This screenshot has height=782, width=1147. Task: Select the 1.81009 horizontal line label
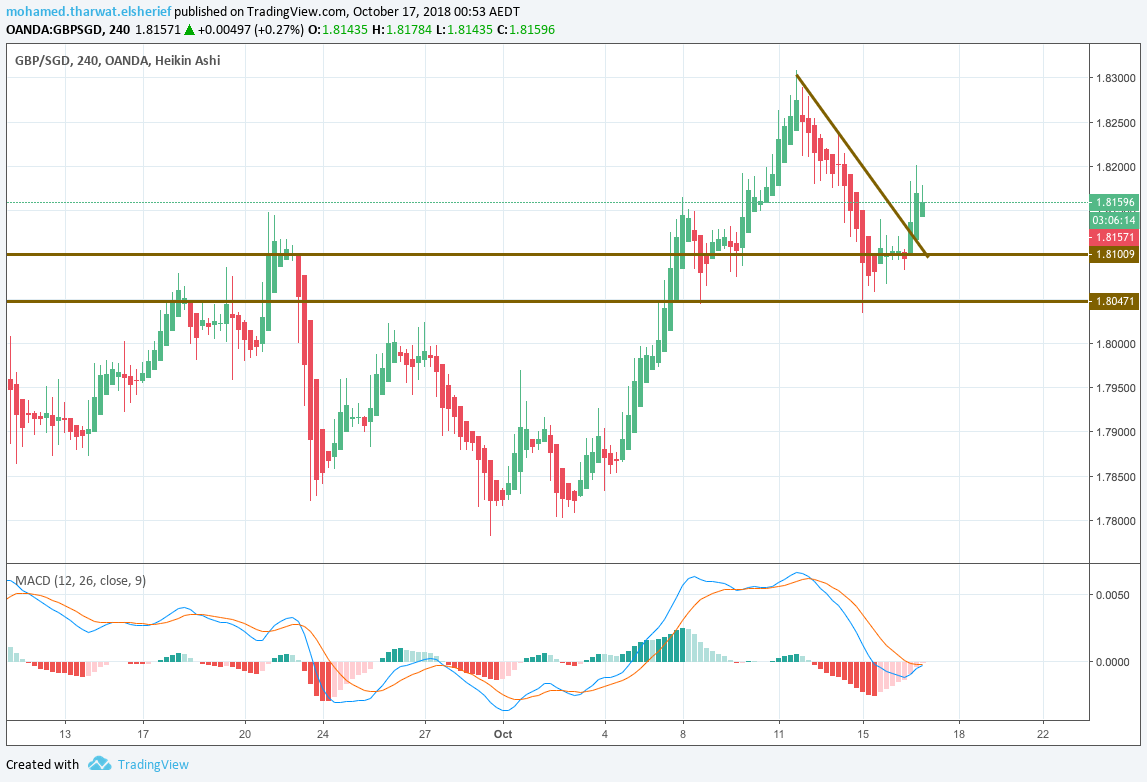coord(1114,255)
